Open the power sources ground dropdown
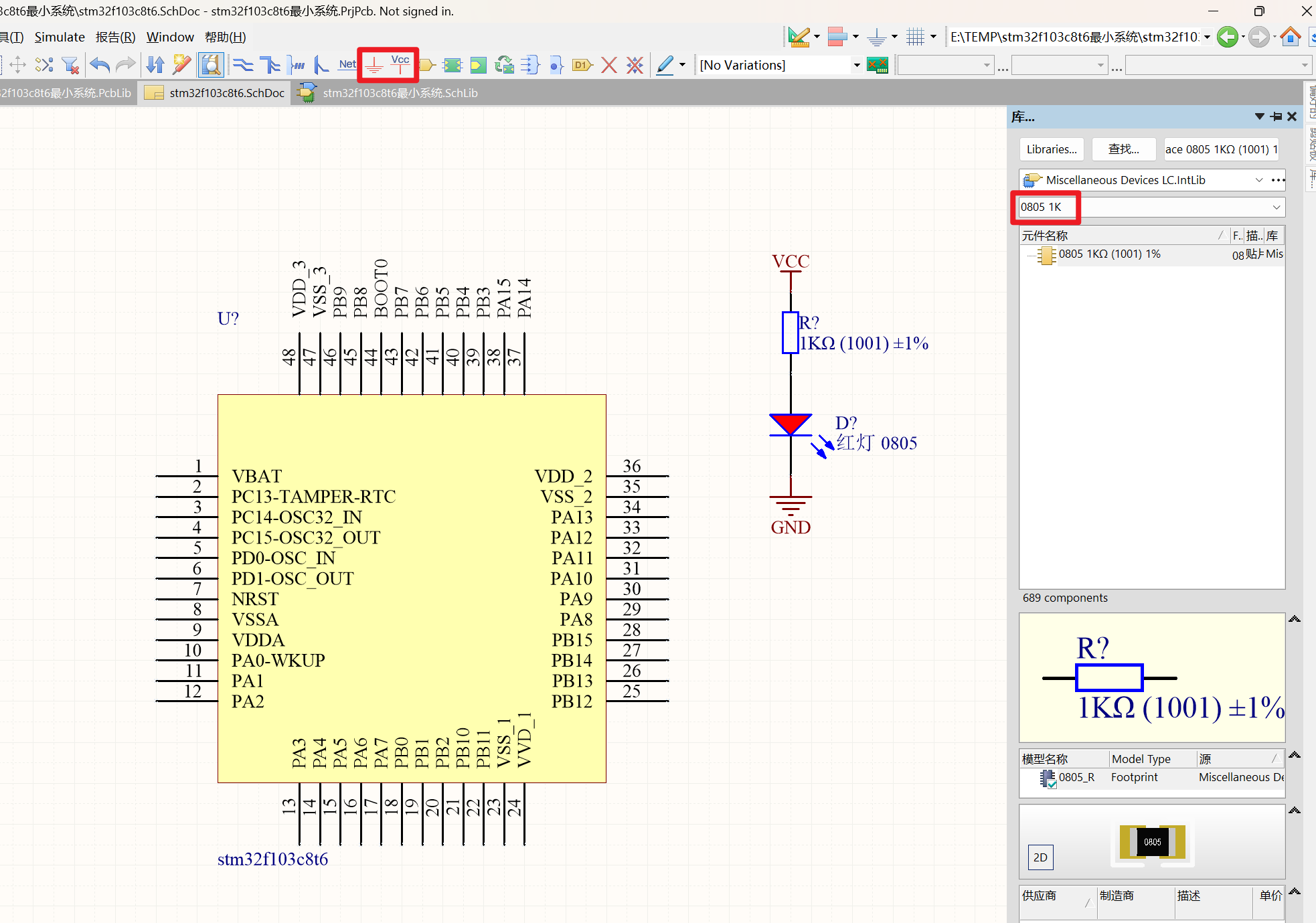This screenshot has width=1316, height=923. [x=894, y=37]
